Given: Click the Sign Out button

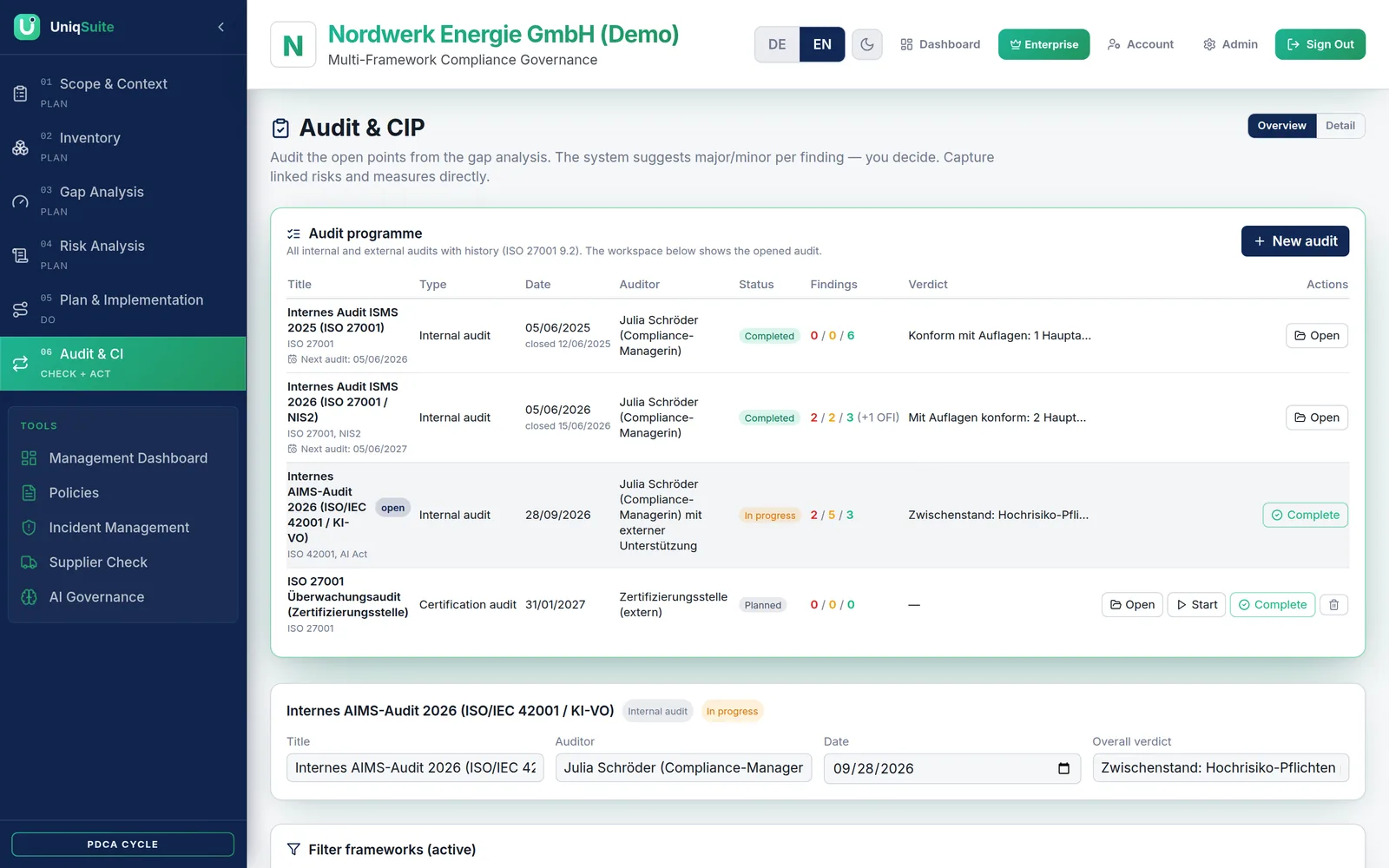Looking at the screenshot, I should 1320,44.
